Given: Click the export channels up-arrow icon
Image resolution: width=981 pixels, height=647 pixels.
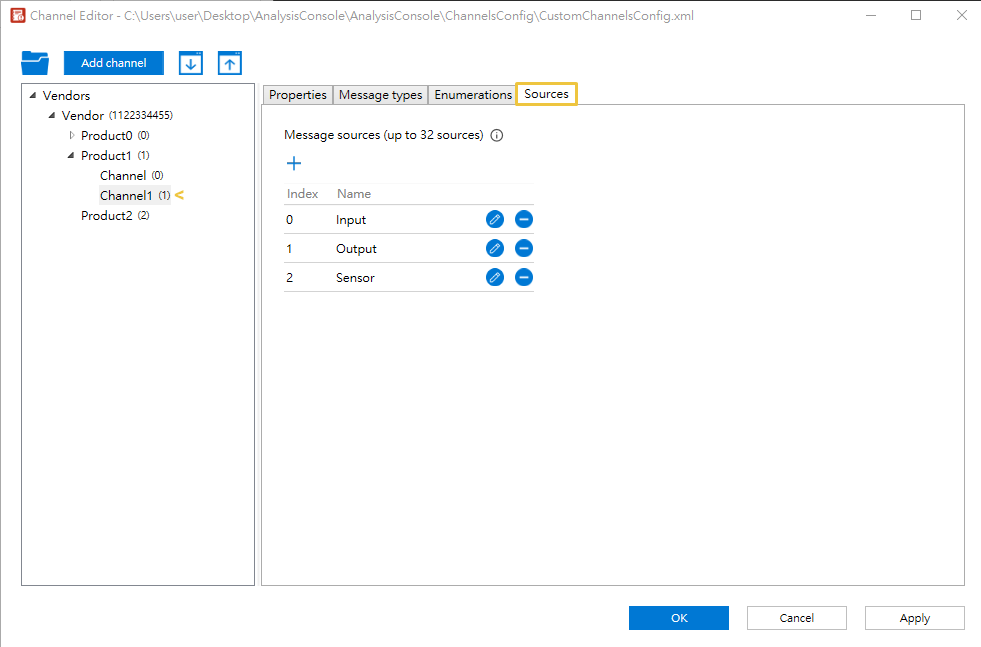Looking at the screenshot, I should tap(230, 63).
